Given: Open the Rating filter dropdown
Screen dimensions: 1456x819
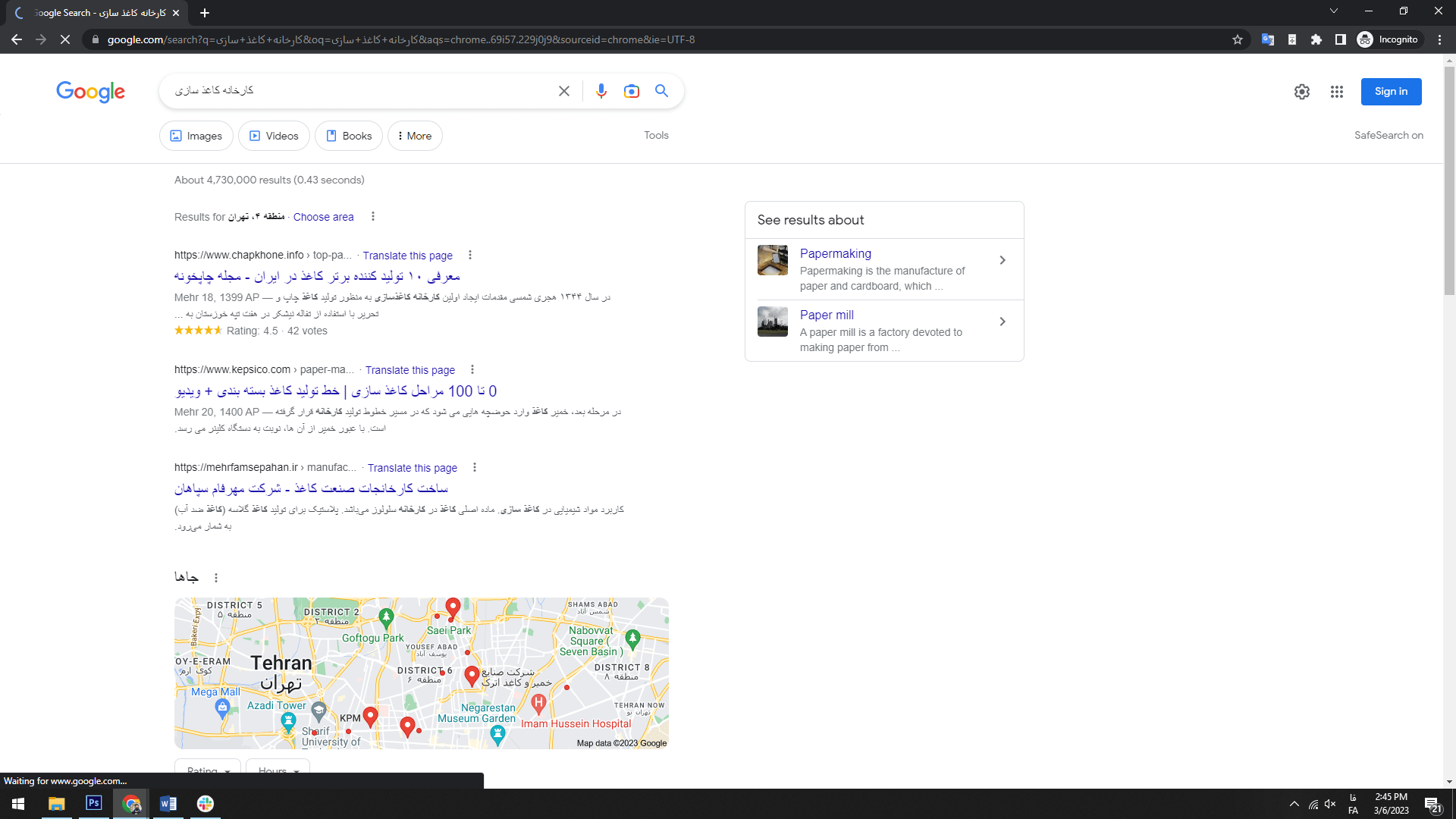Looking at the screenshot, I should click(x=208, y=768).
